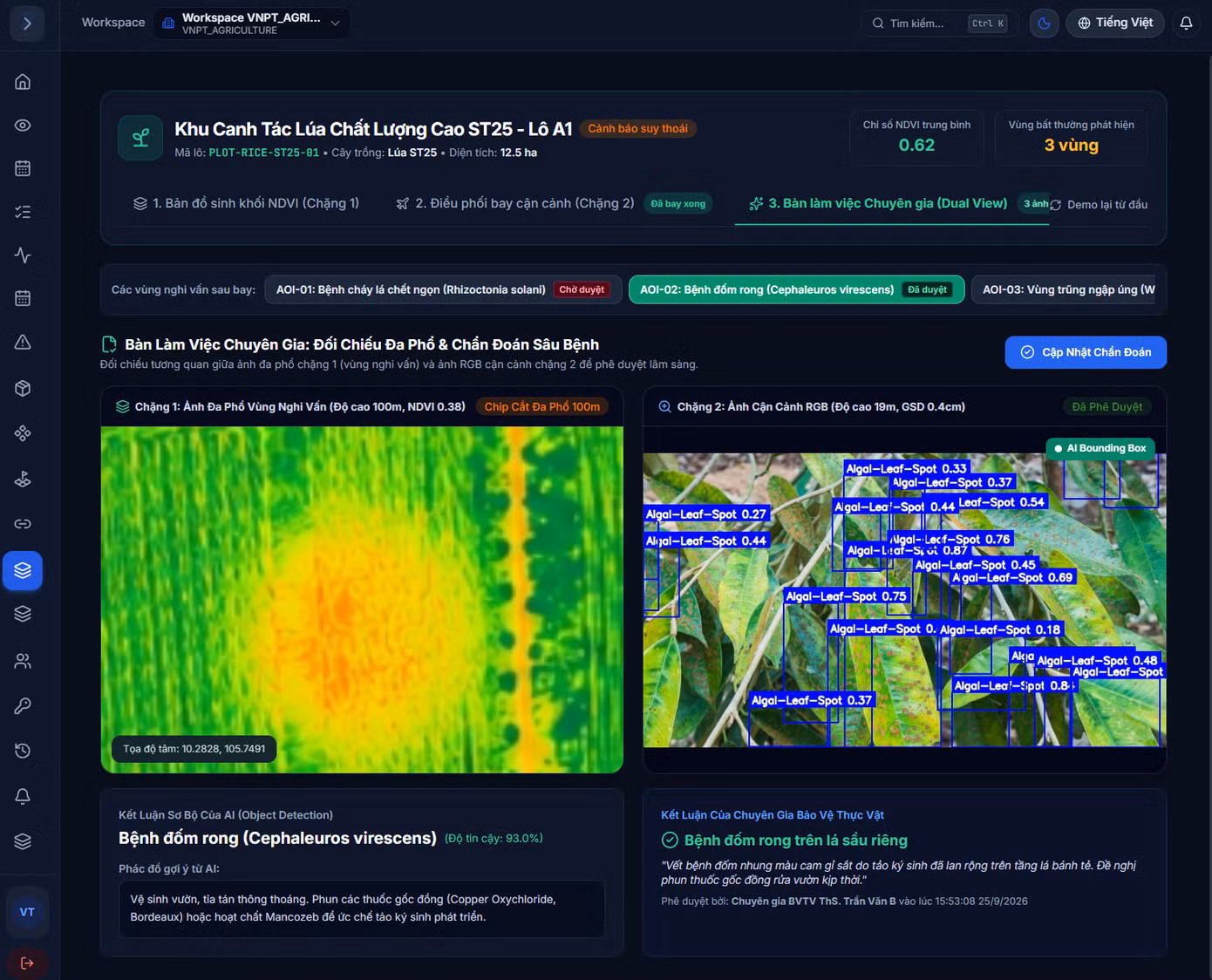Screen dimensions: 1212x980
Task: Open the users icon in sidebar
Action: [x=24, y=661]
